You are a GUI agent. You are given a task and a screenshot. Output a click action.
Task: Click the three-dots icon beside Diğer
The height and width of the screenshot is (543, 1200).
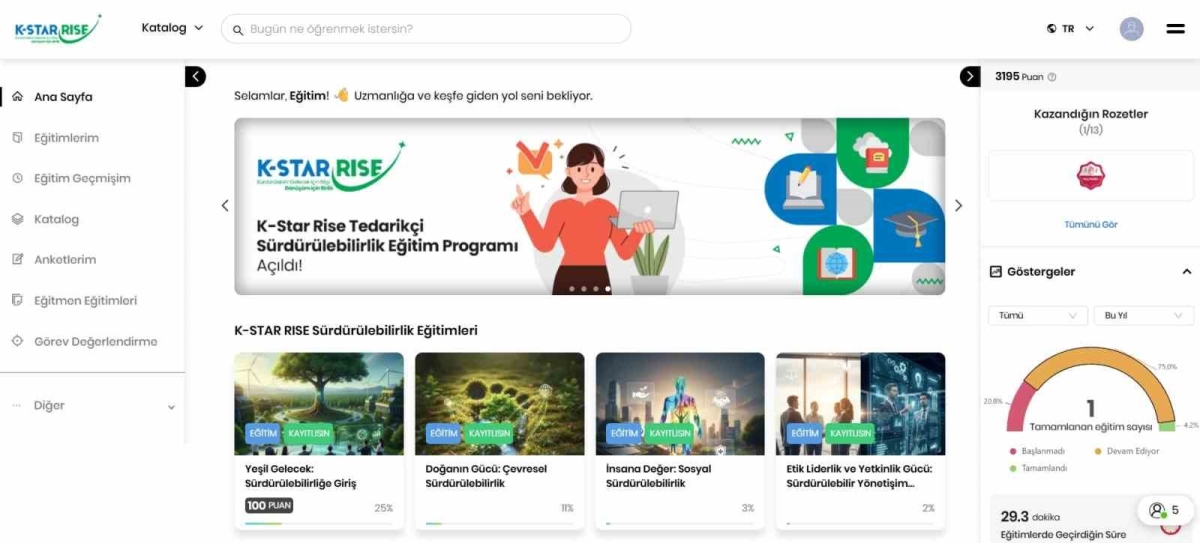coord(16,406)
